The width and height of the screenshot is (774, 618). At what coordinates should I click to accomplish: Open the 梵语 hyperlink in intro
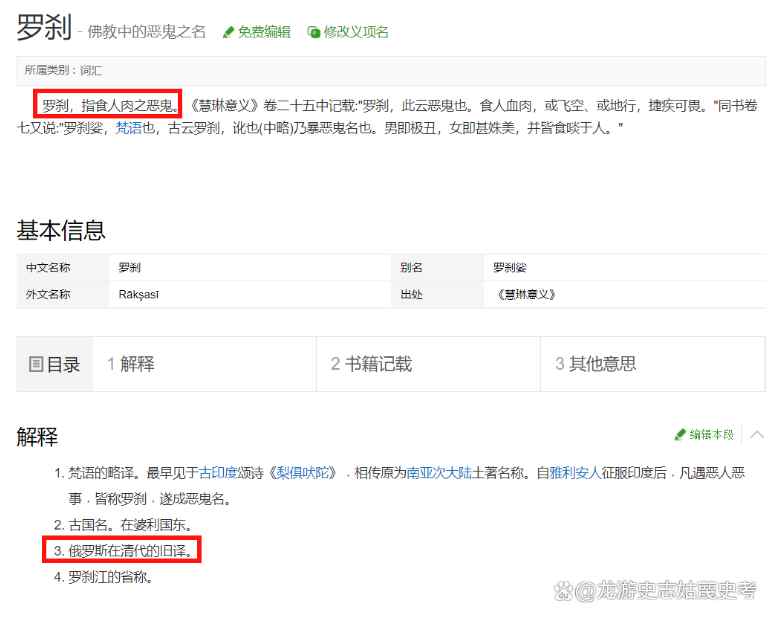pos(129,128)
